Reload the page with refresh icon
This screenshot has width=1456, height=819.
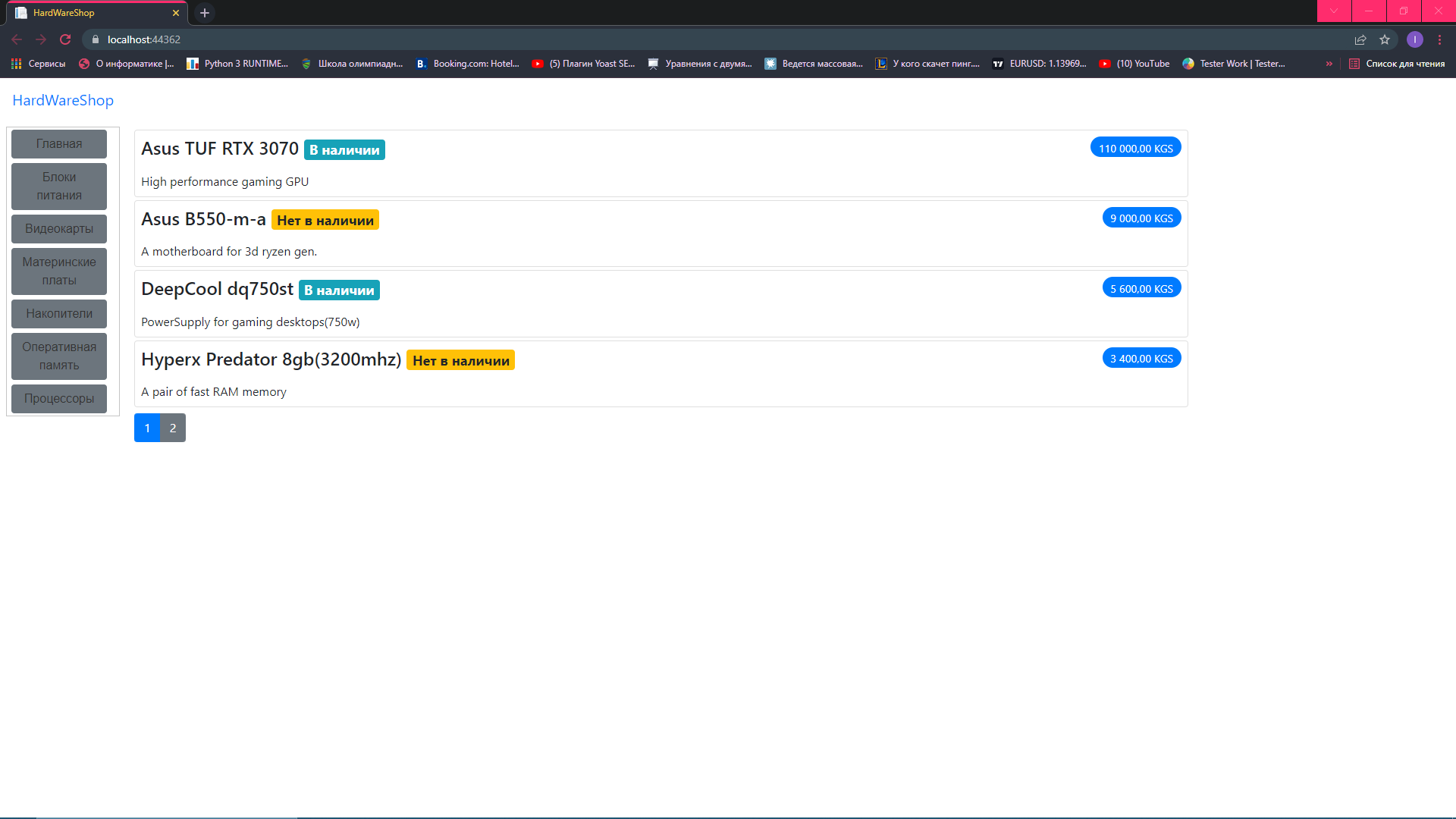click(65, 39)
